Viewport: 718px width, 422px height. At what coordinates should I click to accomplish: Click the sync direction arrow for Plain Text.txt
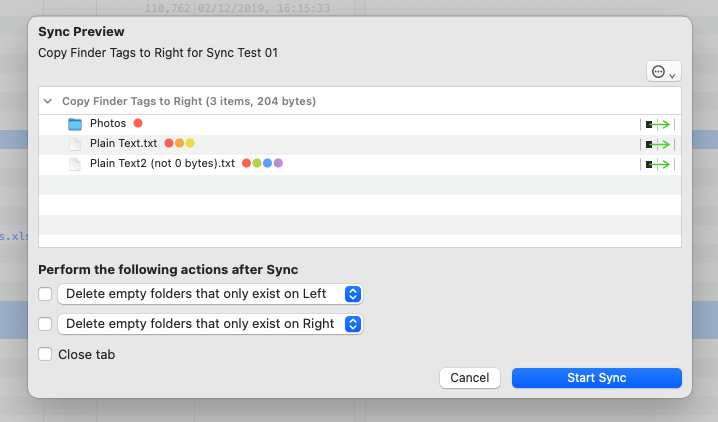point(658,144)
